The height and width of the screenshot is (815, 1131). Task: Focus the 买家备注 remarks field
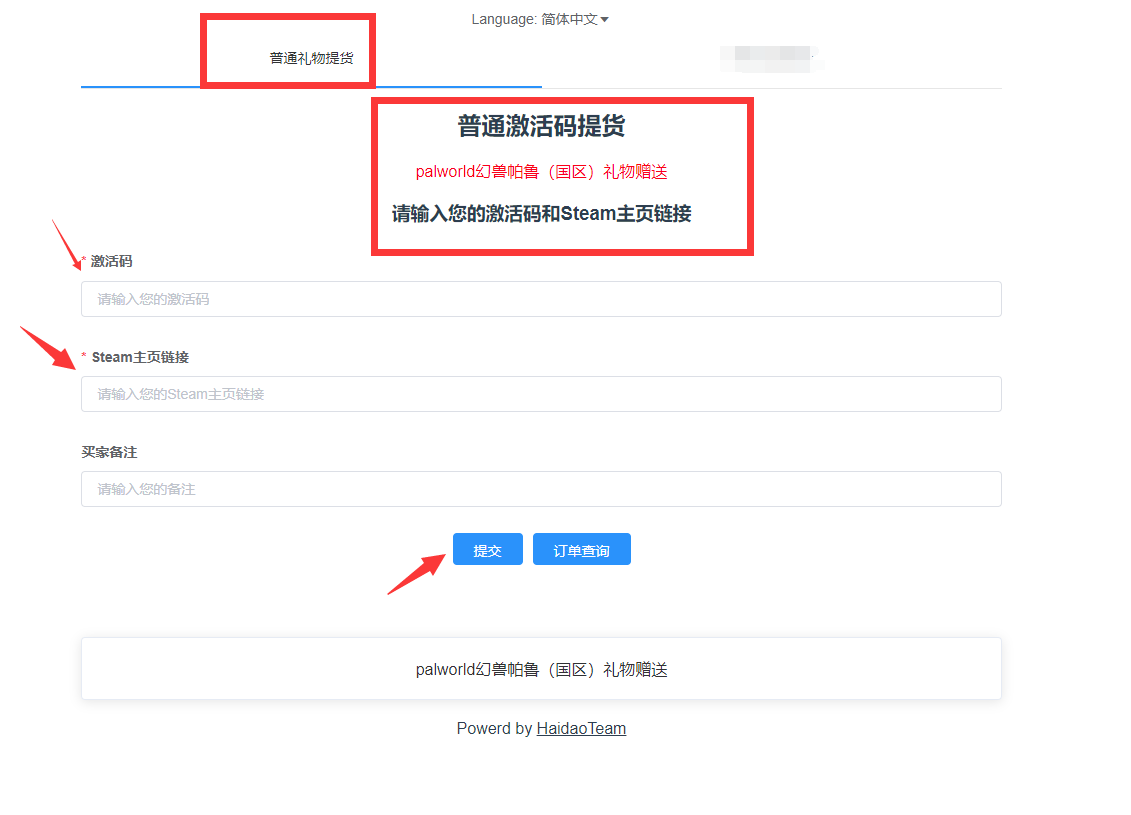tap(541, 489)
